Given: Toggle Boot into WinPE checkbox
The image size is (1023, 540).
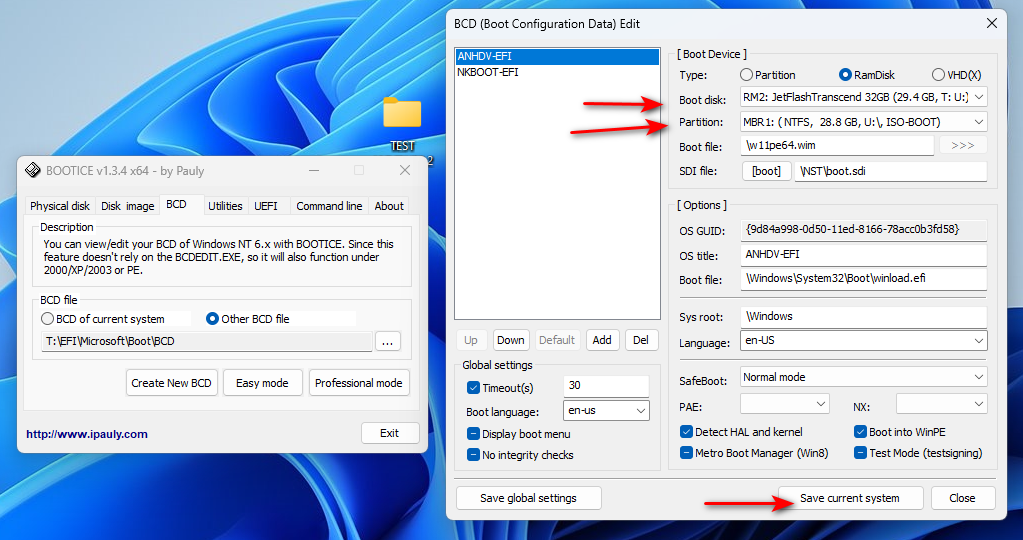Looking at the screenshot, I should pyautogui.click(x=860, y=432).
